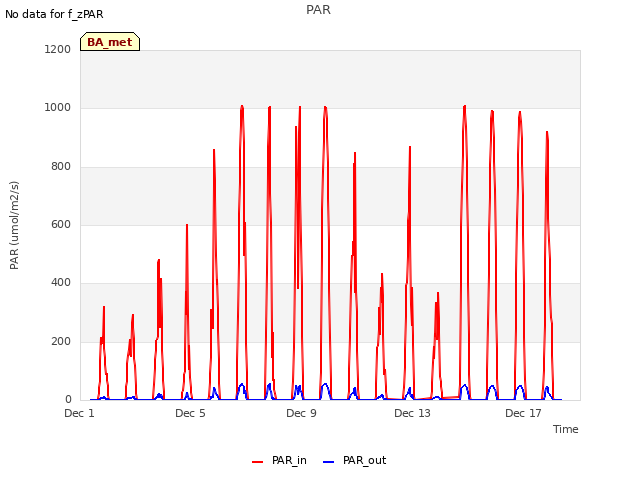Click the 1200 y-axis tick label
Image resolution: width=640 pixels, height=480 pixels.
58,49
